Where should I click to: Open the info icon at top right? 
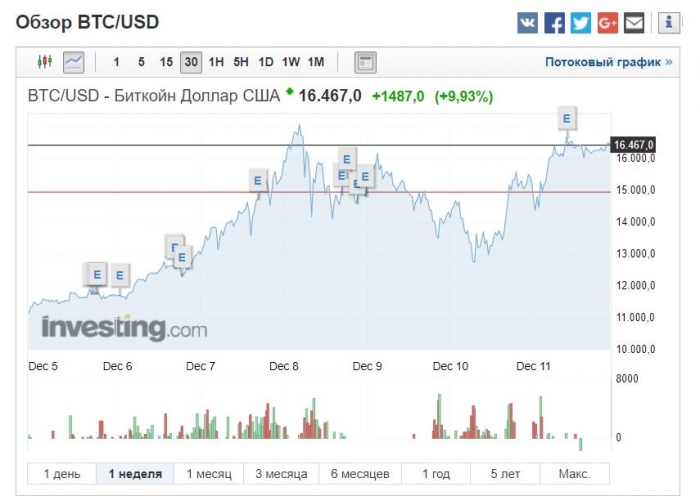[668, 23]
